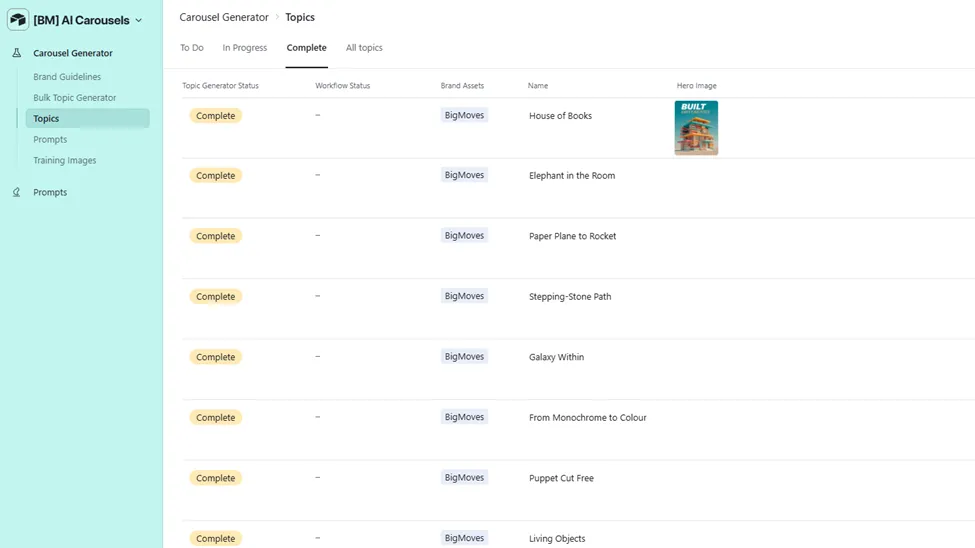Open Carousel Generator section in sidebar

click(73, 53)
